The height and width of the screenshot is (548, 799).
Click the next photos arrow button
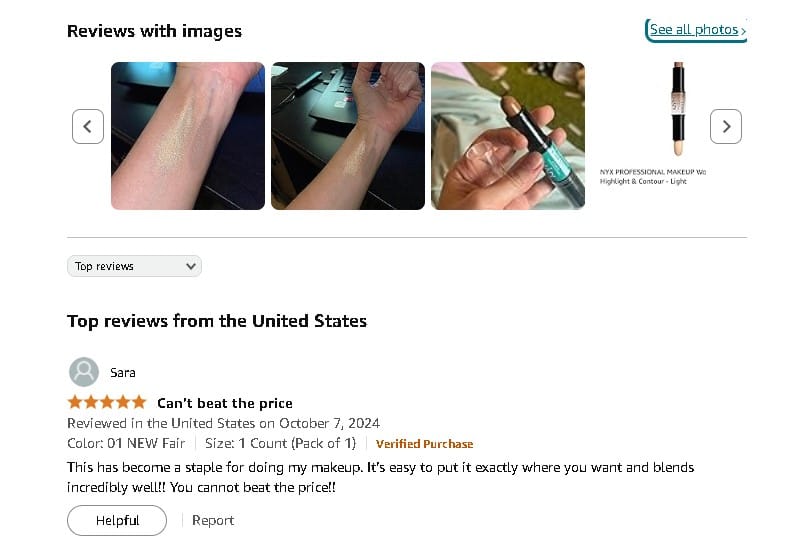[x=726, y=126]
